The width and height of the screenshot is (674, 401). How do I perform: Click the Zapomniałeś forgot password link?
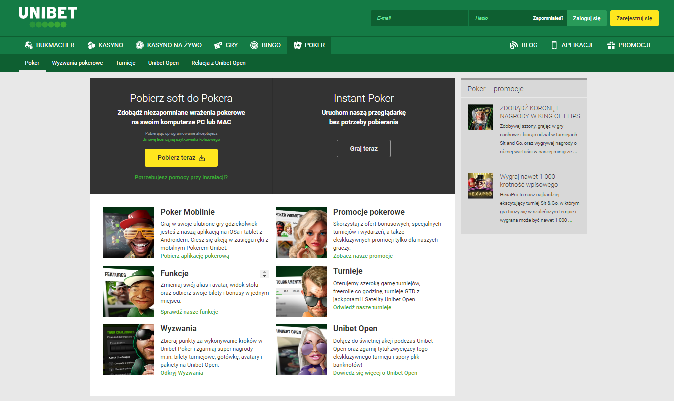[x=548, y=18]
